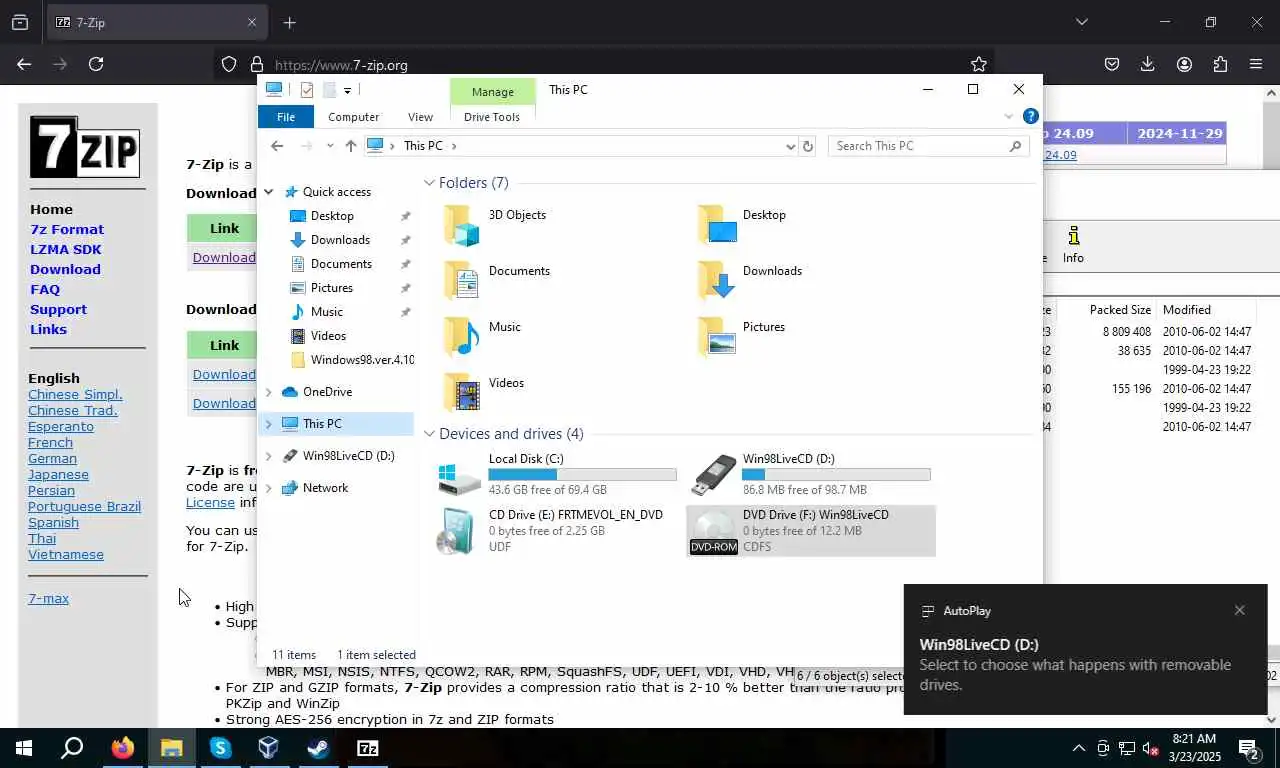This screenshot has width=1280, height=768.
Task: Click Properties icon in Explorer quick access toolbar
Action: pos(306,90)
